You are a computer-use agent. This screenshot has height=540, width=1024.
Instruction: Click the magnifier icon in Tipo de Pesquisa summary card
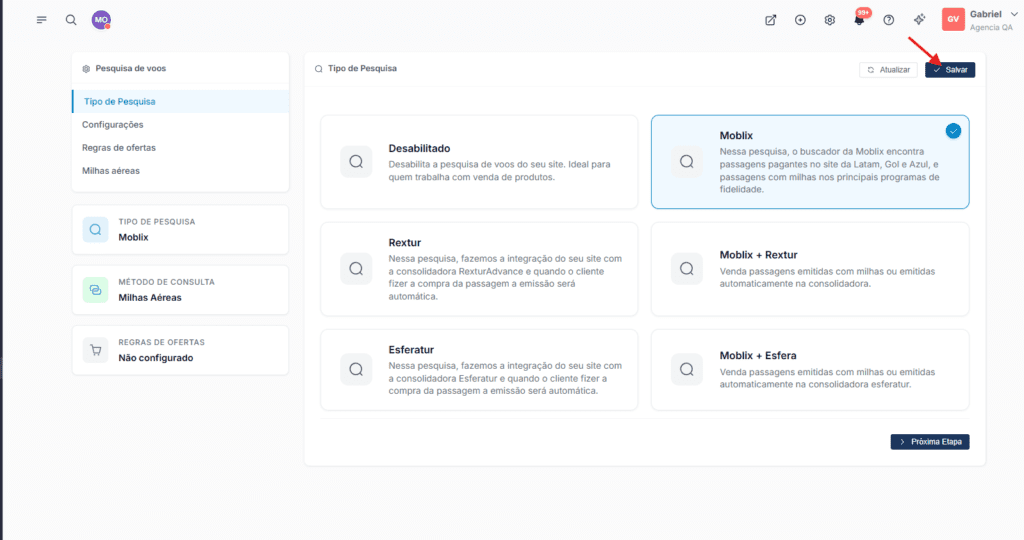coord(95,230)
